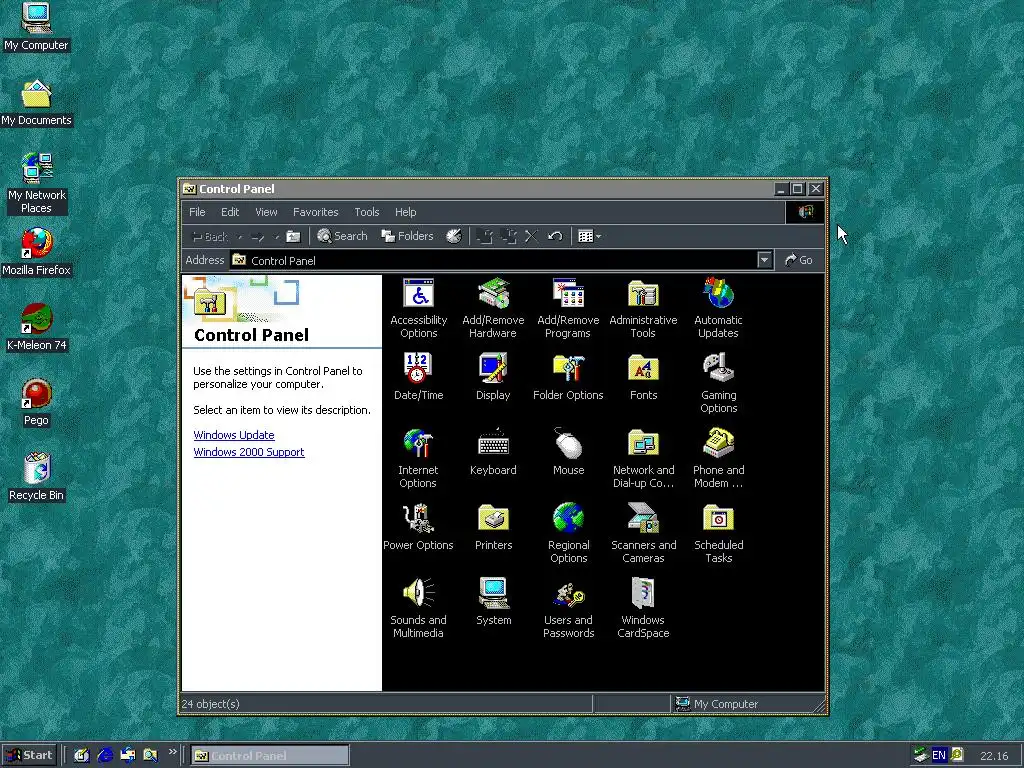
Task: Open Network and Dial-up Connections
Action: (x=643, y=458)
